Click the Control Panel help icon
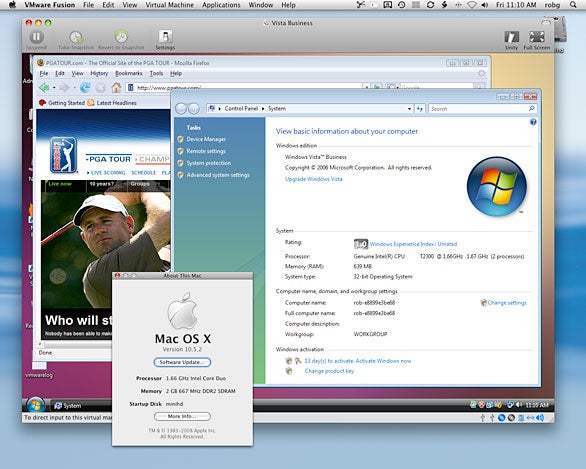Screen dimensions: 586x469 pos(533,122)
